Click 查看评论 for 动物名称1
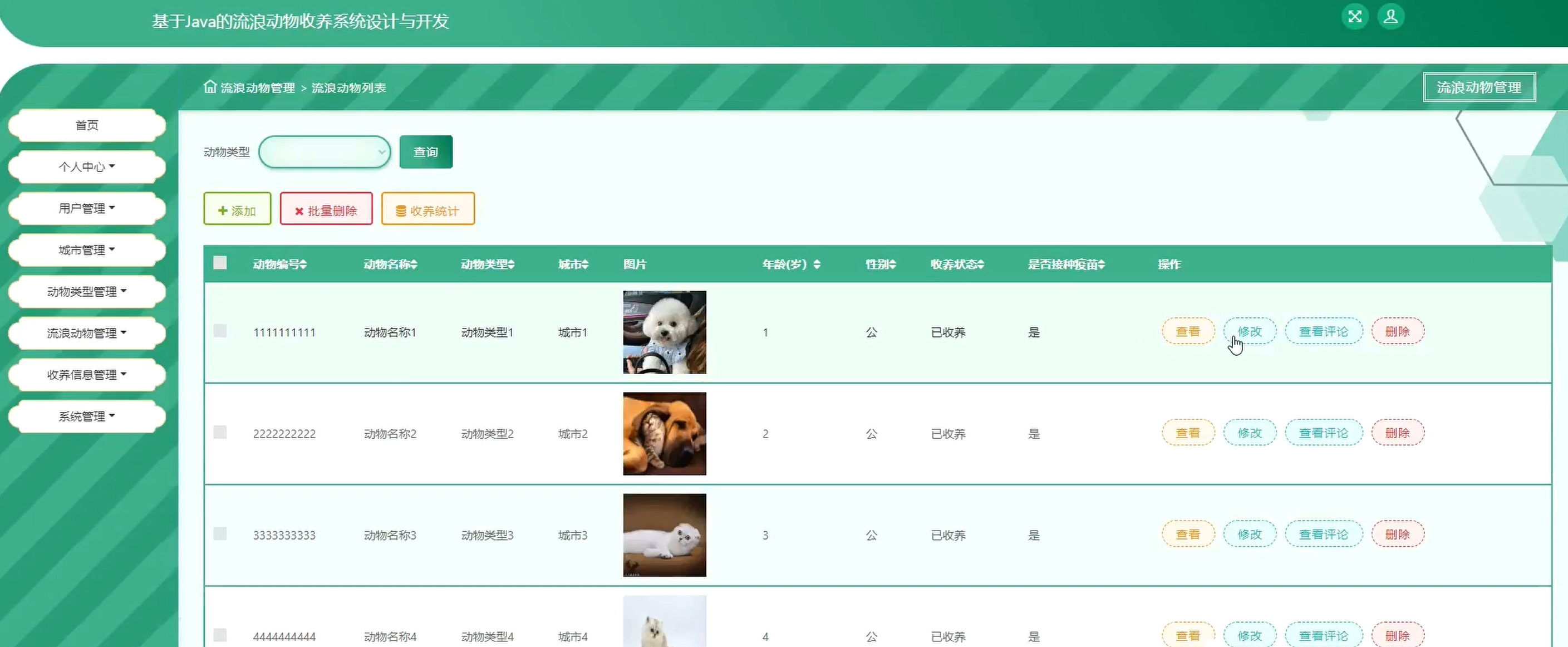Viewport: 1568px width, 647px height. 1323,331
